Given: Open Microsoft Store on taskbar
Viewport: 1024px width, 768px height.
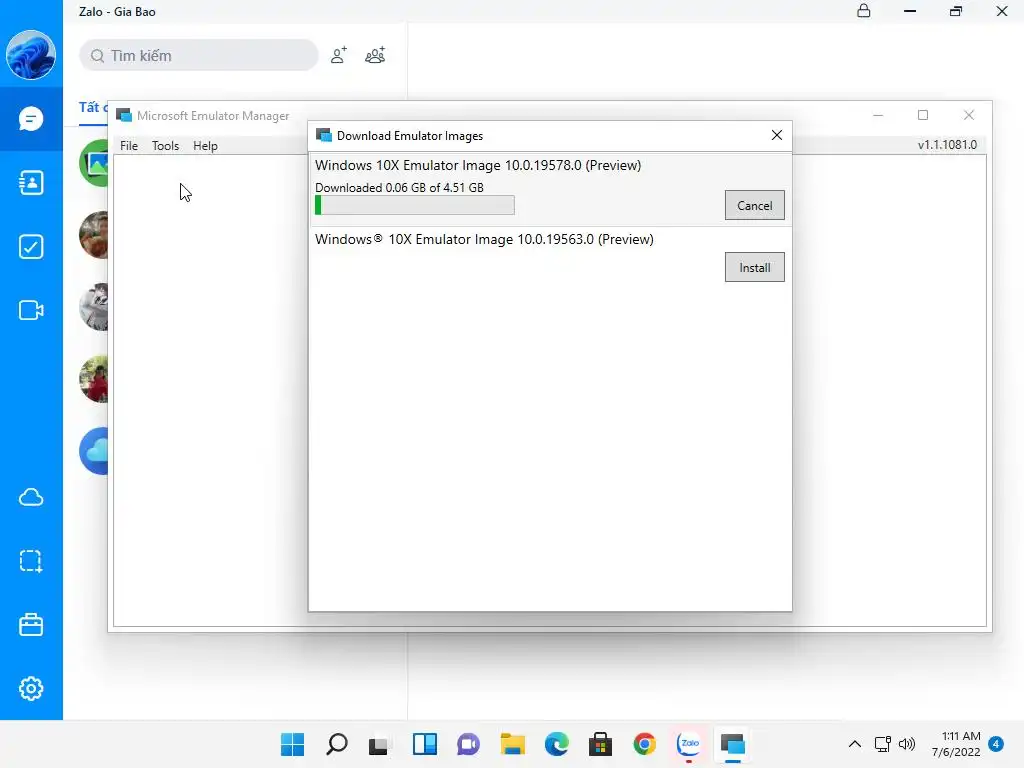Looking at the screenshot, I should tap(600, 744).
